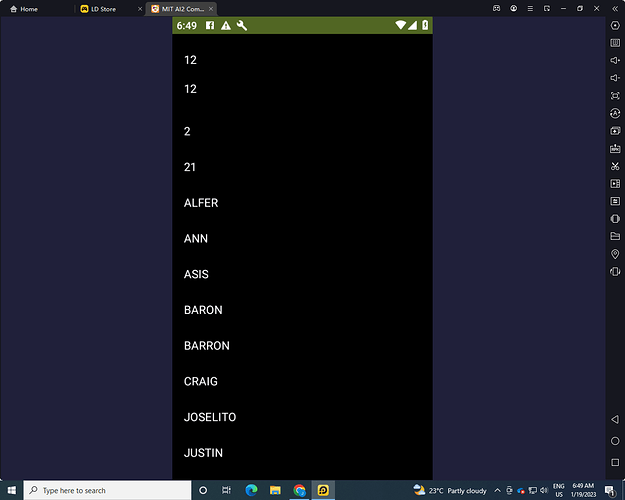Select the second '12' list item

tap(302, 89)
